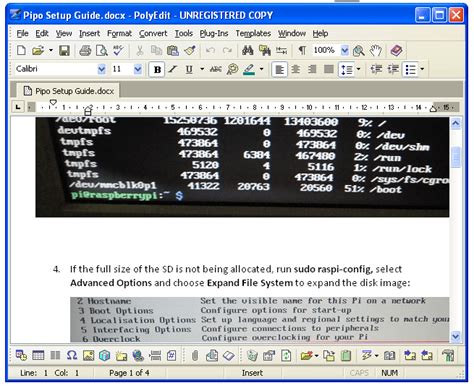Click the bullet list icon

(410, 69)
